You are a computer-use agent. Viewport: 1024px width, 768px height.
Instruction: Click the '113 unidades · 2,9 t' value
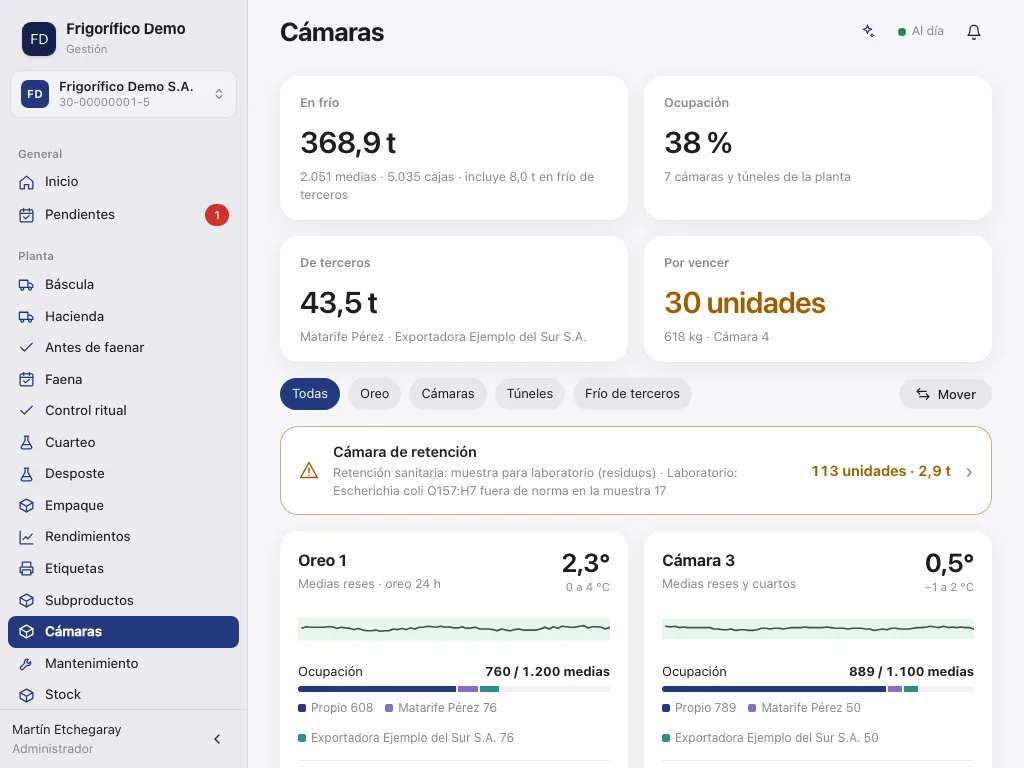tap(881, 472)
